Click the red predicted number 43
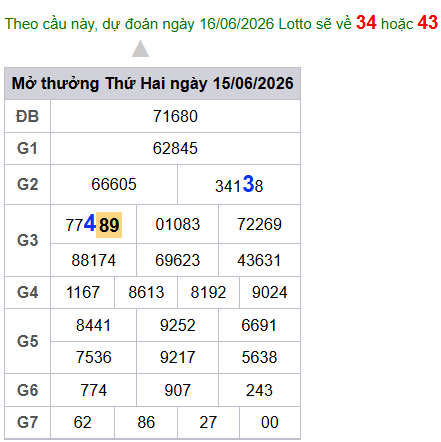441x442 pixels. (x=427, y=23)
